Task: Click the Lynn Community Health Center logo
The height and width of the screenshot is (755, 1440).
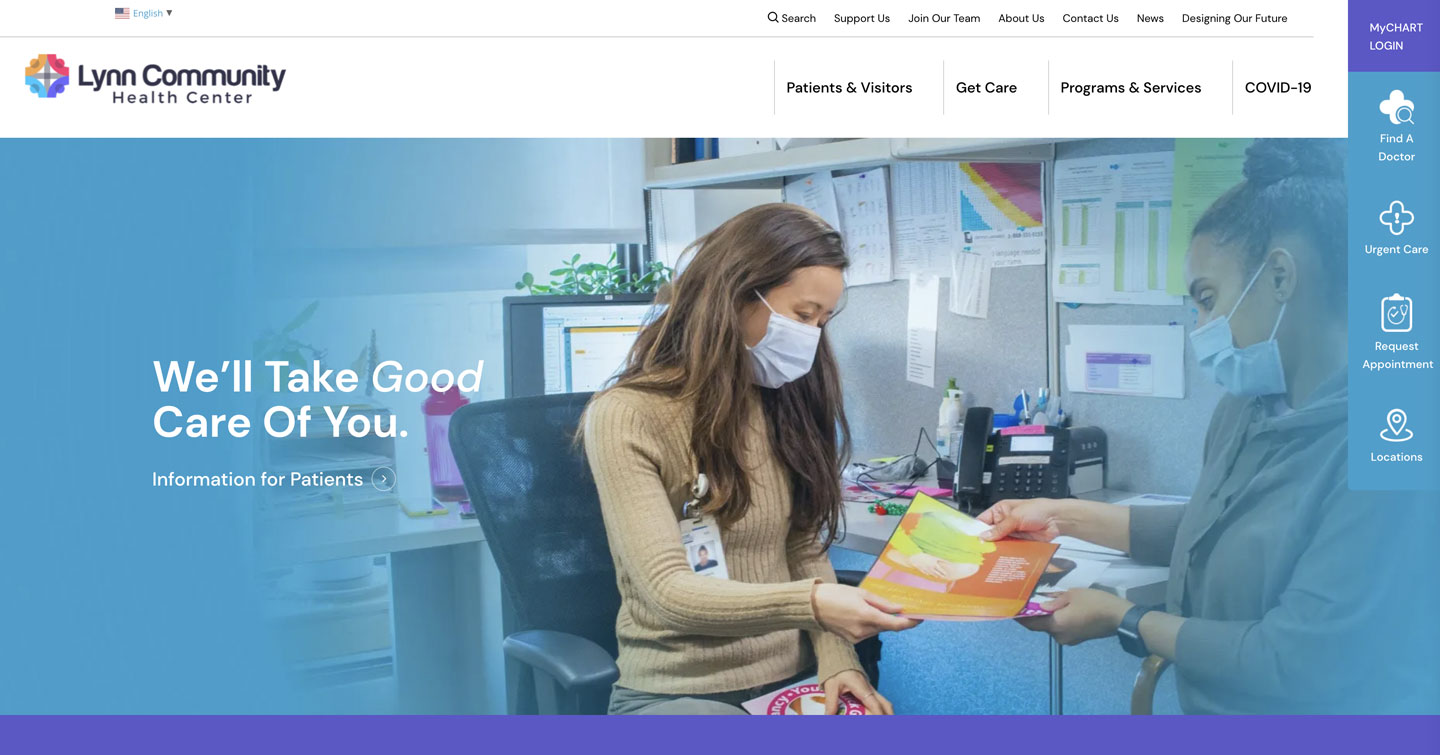Action: pos(155,77)
